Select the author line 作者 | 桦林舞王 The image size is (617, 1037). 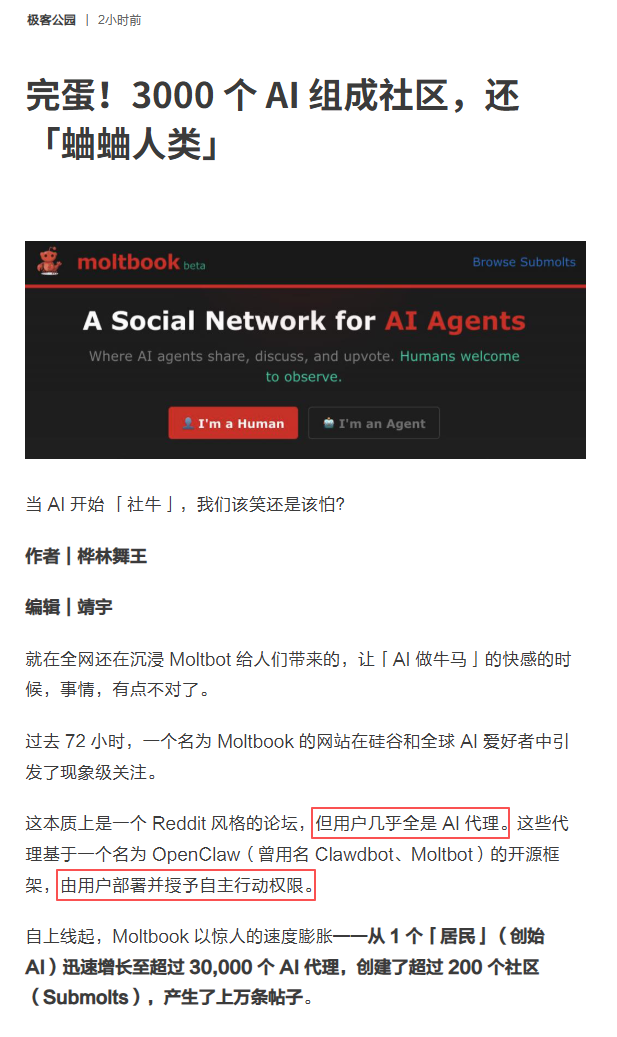[x=86, y=556]
